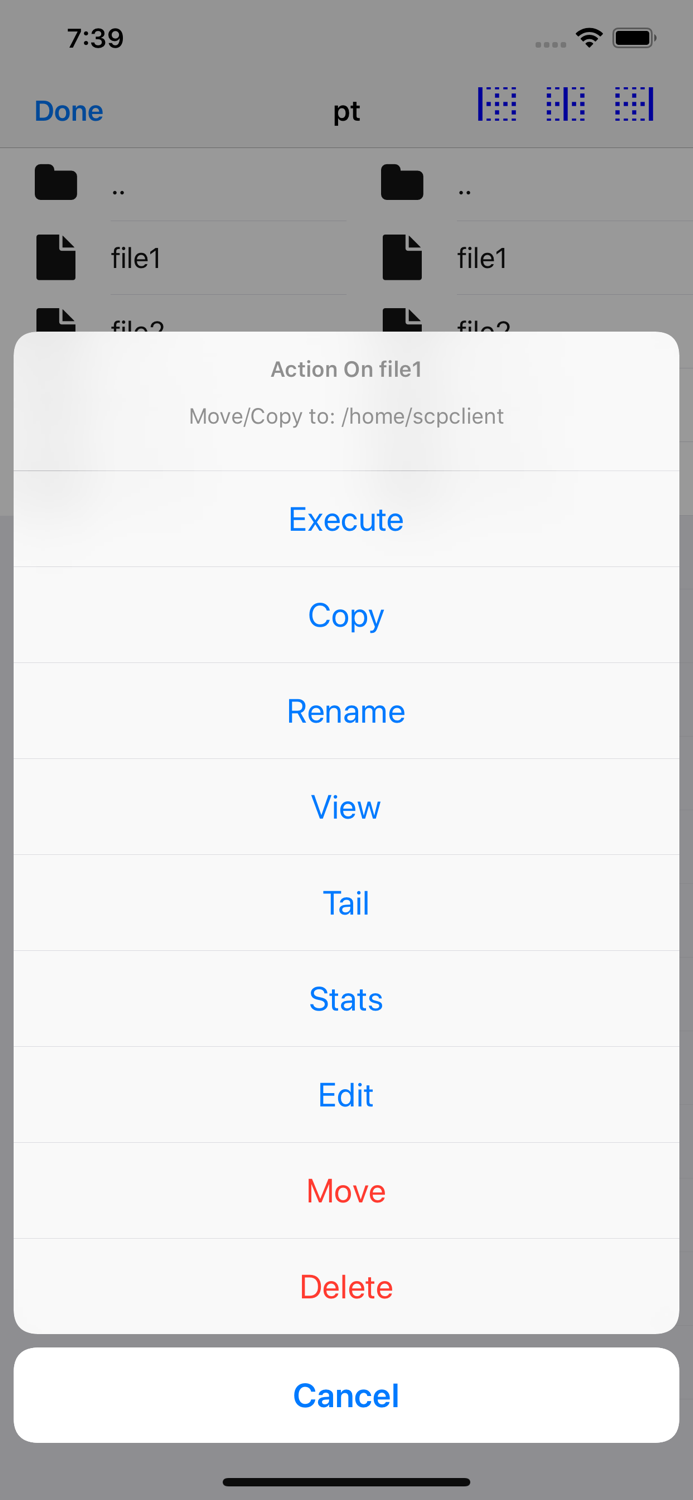Click the layout icon with left-edge bar
This screenshot has width=693, height=1500.
(497, 104)
